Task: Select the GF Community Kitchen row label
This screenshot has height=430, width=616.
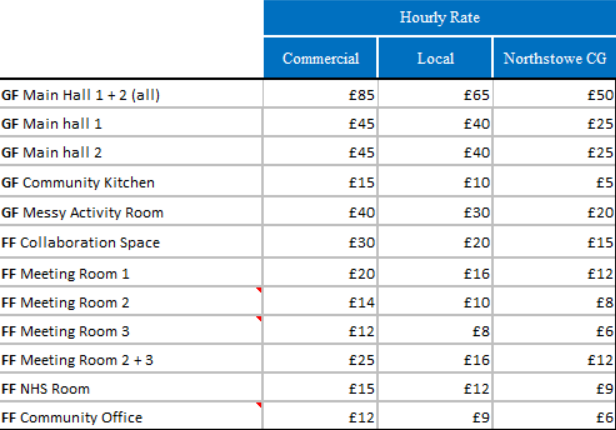Action: 131,183
